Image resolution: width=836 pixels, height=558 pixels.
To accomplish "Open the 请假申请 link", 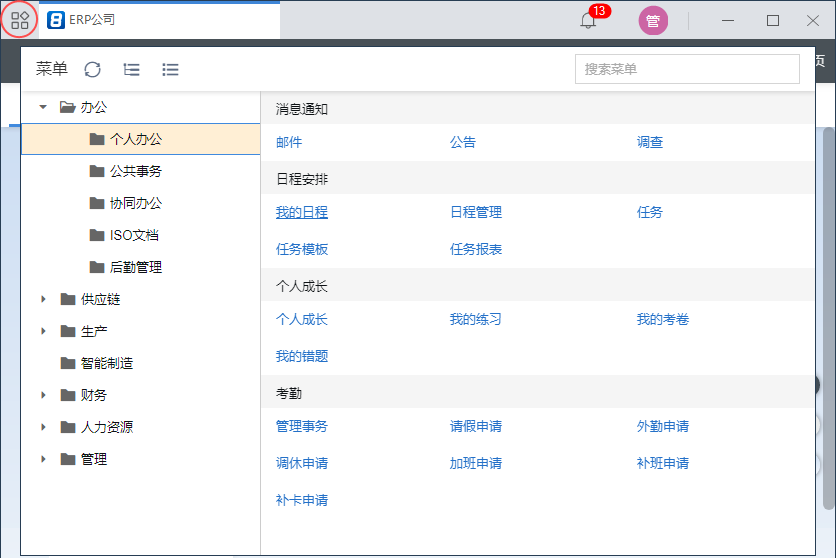I will pyautogui.click(x=476, y=426).
